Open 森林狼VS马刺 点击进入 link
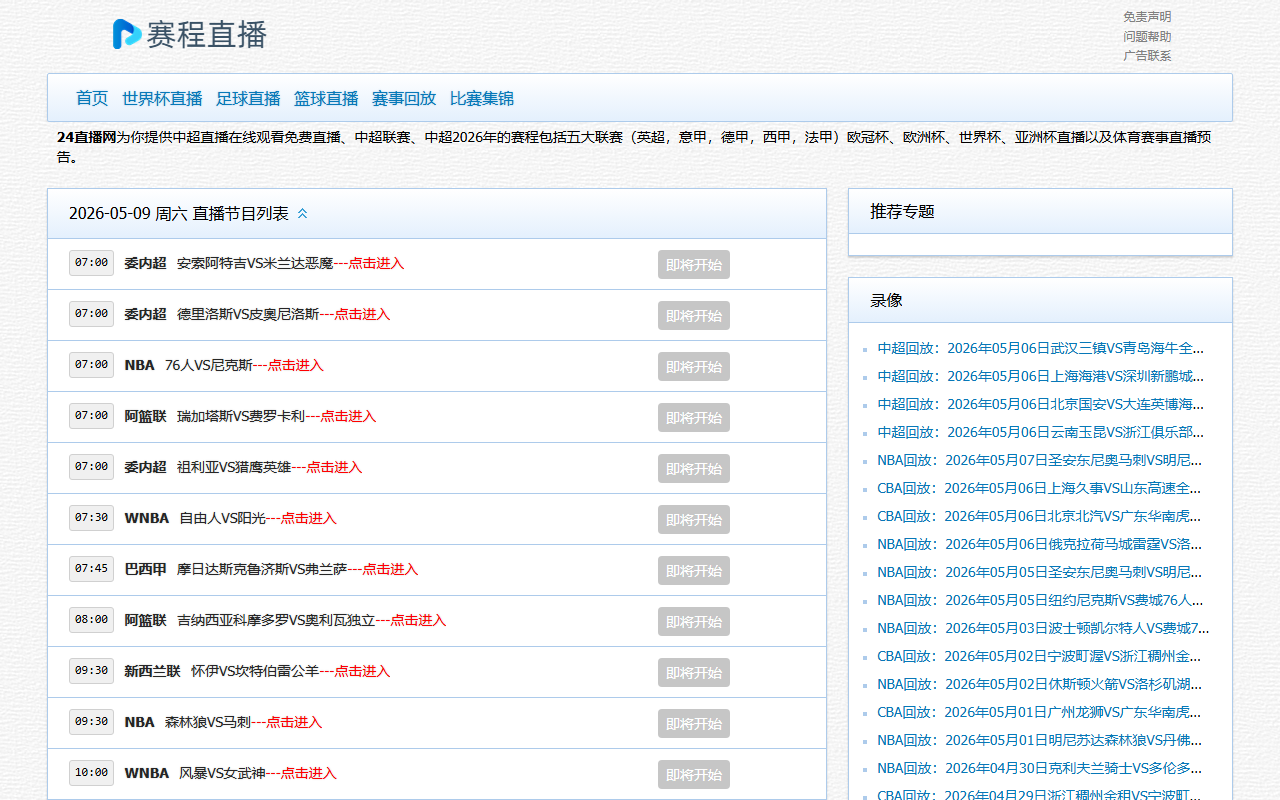This screenshot has height=800, width=1280. pos(294,722)
